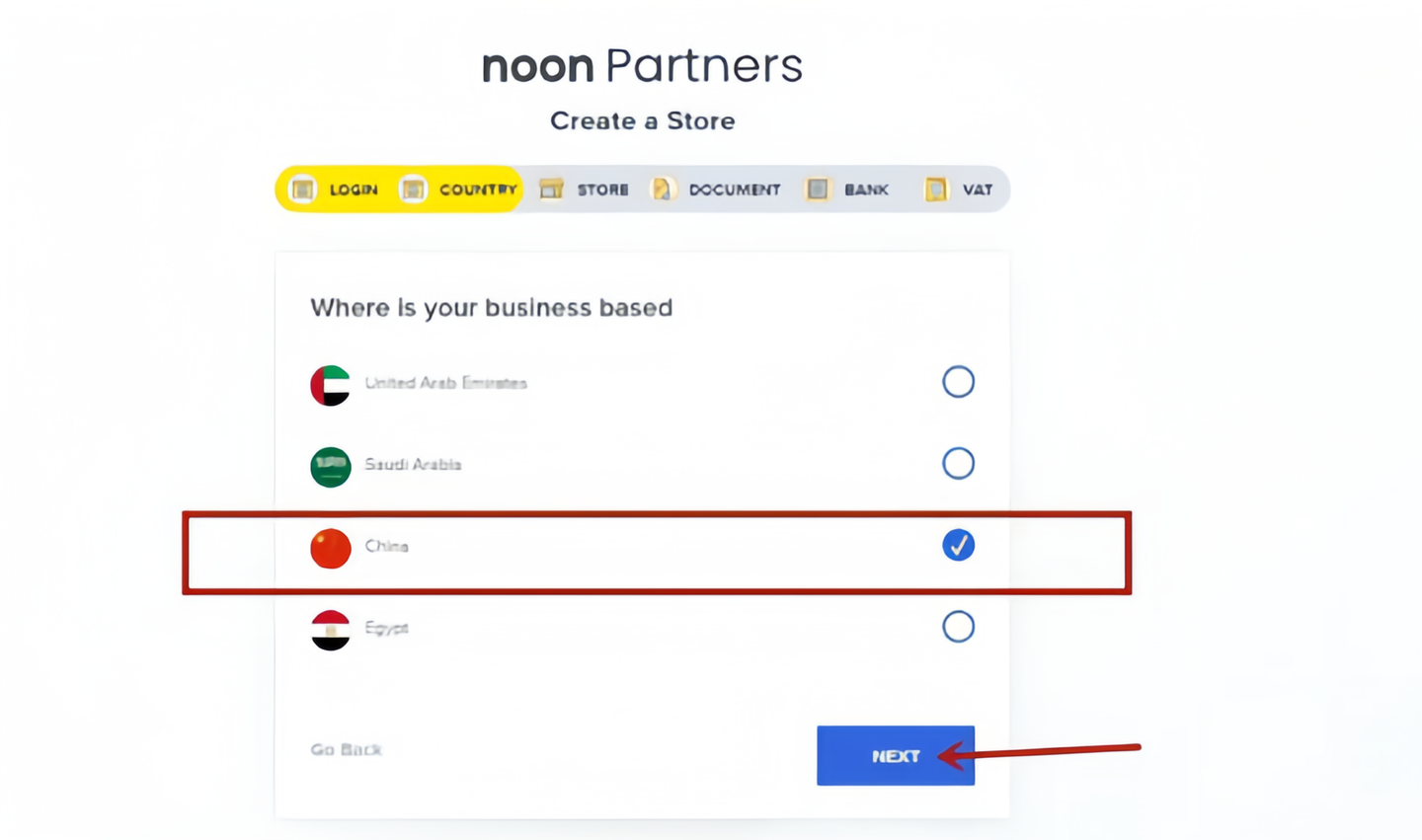This screenshot has width=1422, height=840.
Task: Click the Saudi Arabia country name text
Action: (413, 464)
